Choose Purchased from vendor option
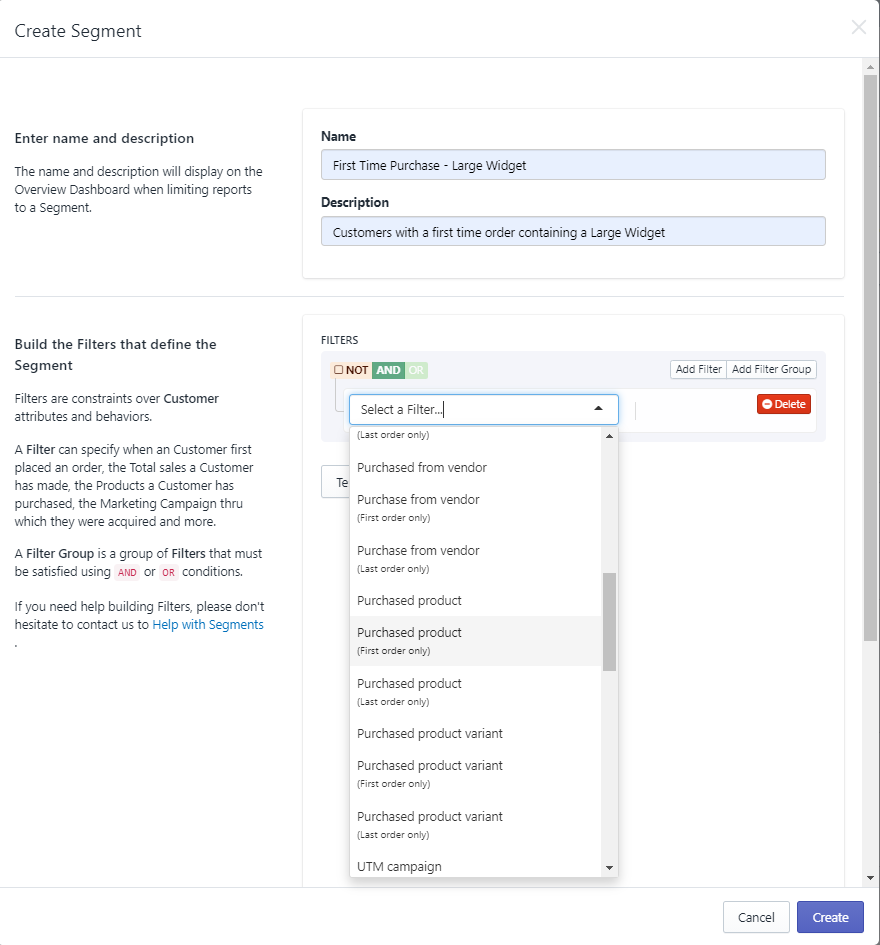The image size is (880, 945). 476,468
